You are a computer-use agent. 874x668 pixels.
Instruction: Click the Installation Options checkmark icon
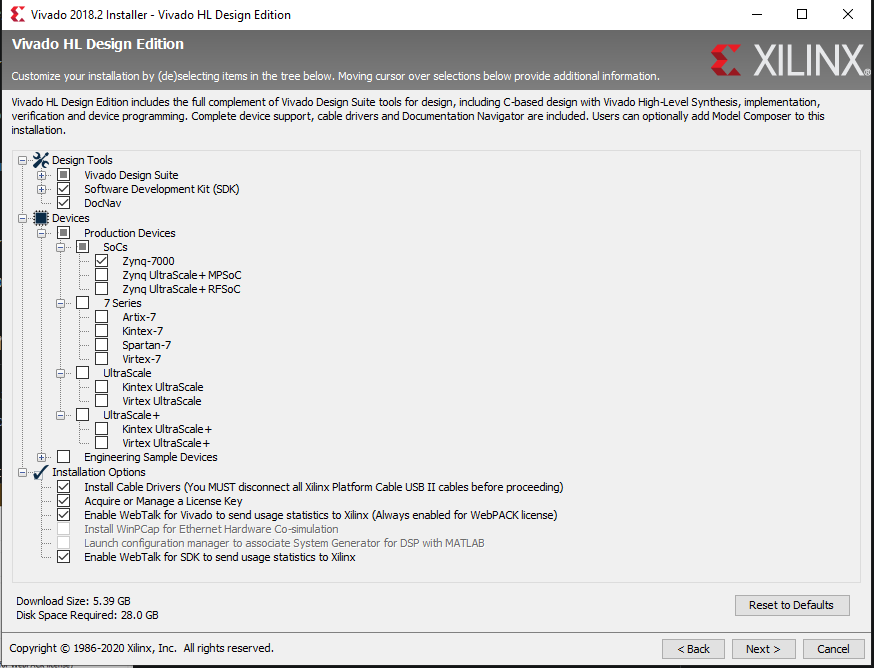[x=41, y=472]
